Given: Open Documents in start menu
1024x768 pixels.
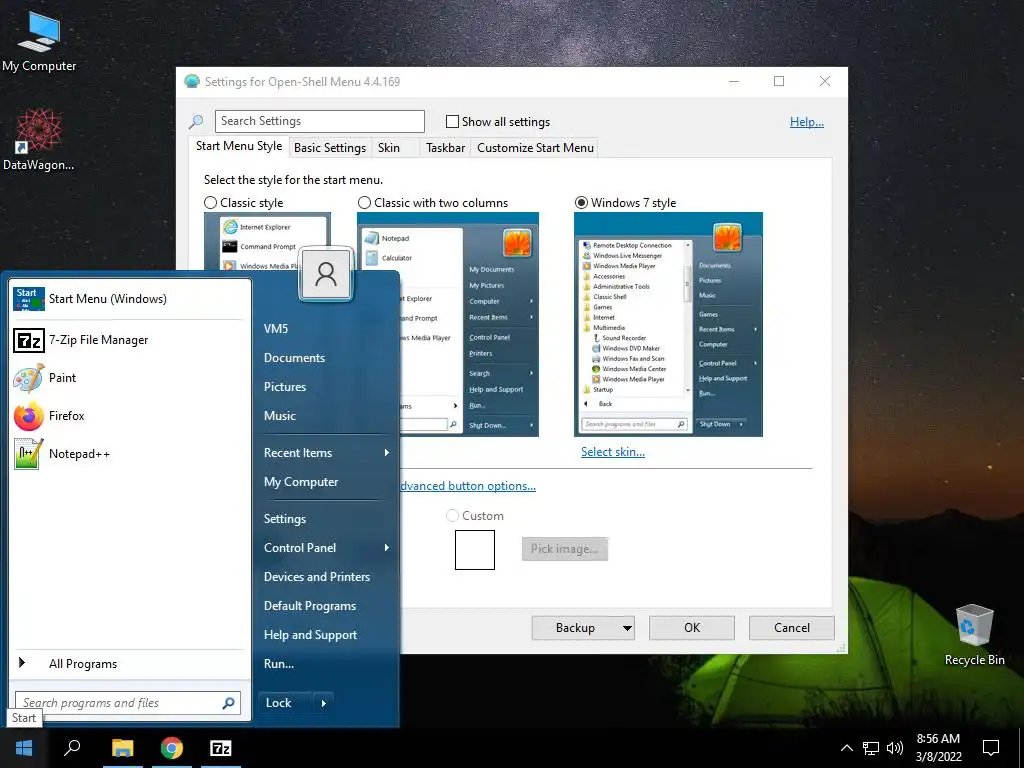Looking at the screenshot, I should pos(294,358).
